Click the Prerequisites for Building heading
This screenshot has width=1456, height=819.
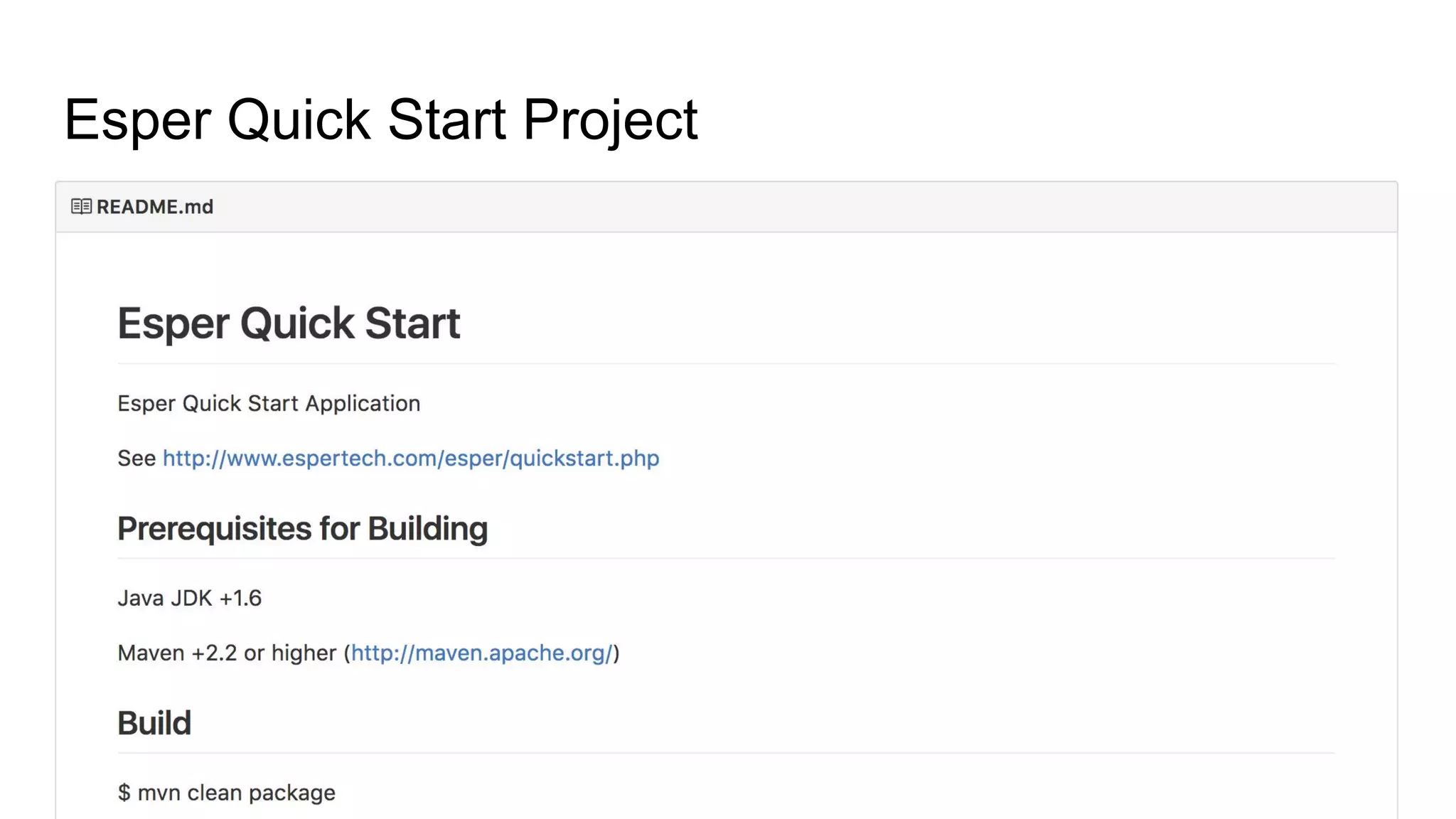(x=302, y=529)
